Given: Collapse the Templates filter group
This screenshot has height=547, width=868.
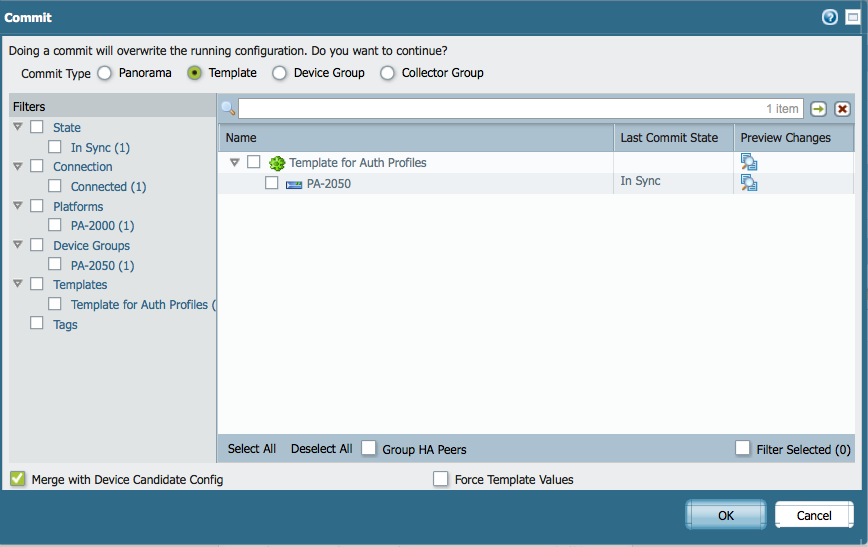Looking at the screenshot, I should click(x=18, y=283).
